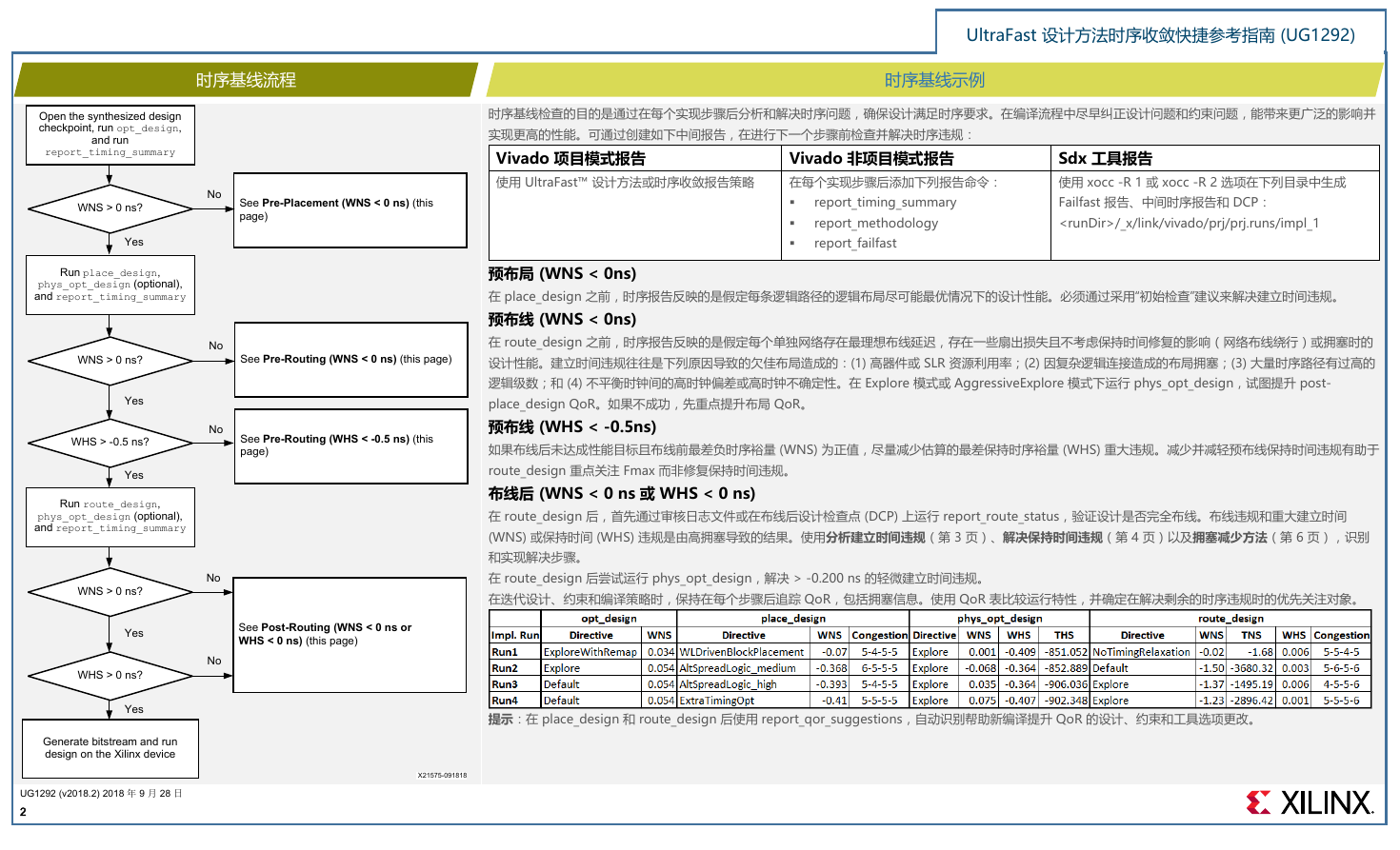This screenshot has width=1400, height=850.
Task: Click the 'Vivado 非项目模式报告' table header
Action: tap(916, 158)
